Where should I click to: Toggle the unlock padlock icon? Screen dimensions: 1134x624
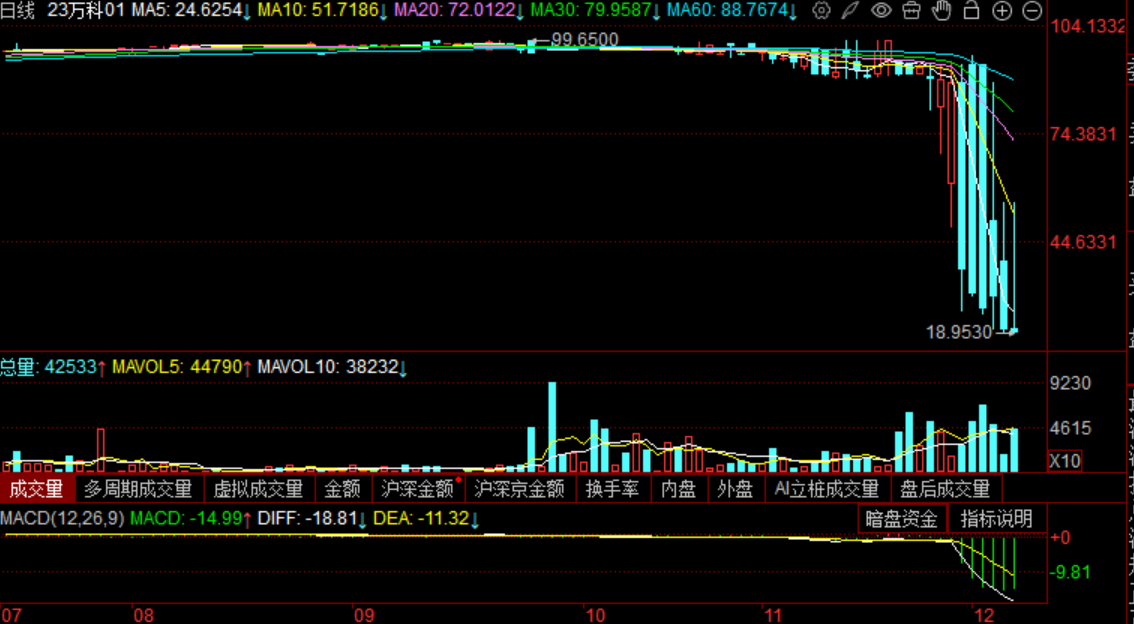tap(971, 10)
